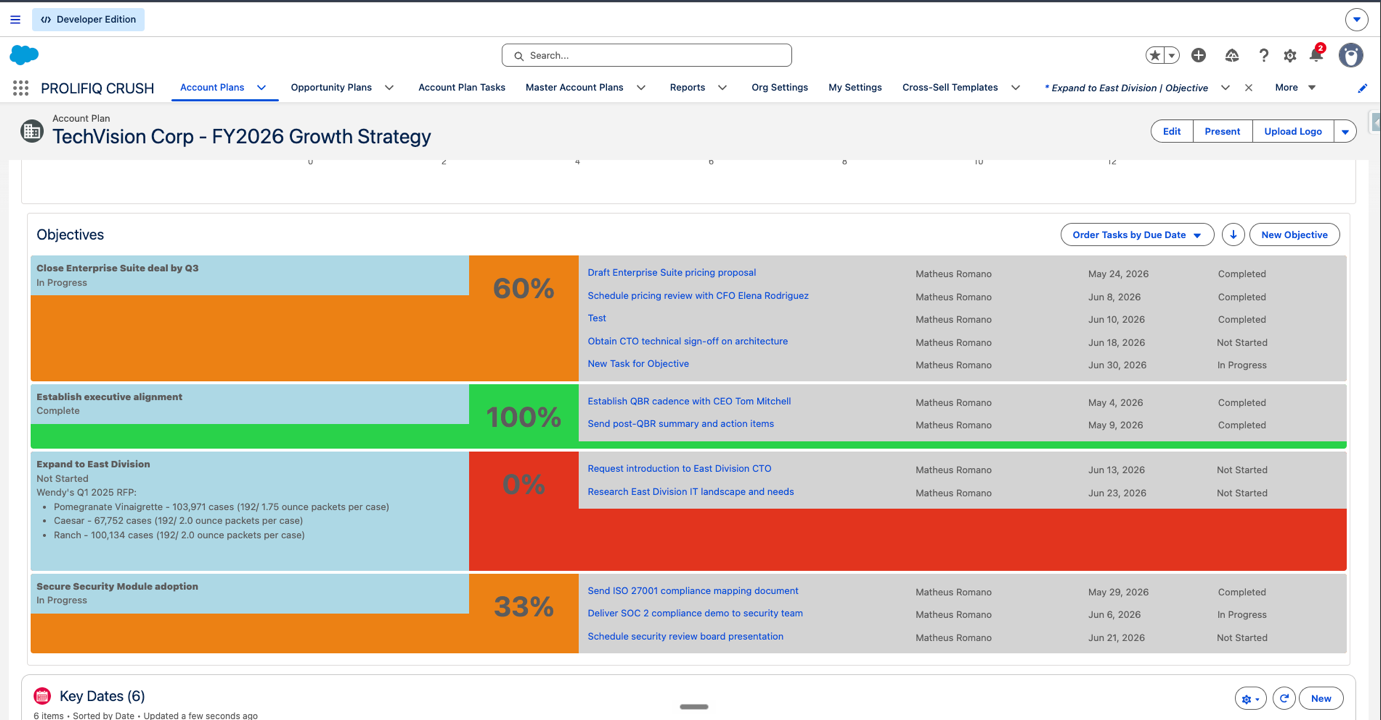
Task: Expand the Cross-Sell Templates chevron
Action: coord(1015,88)
